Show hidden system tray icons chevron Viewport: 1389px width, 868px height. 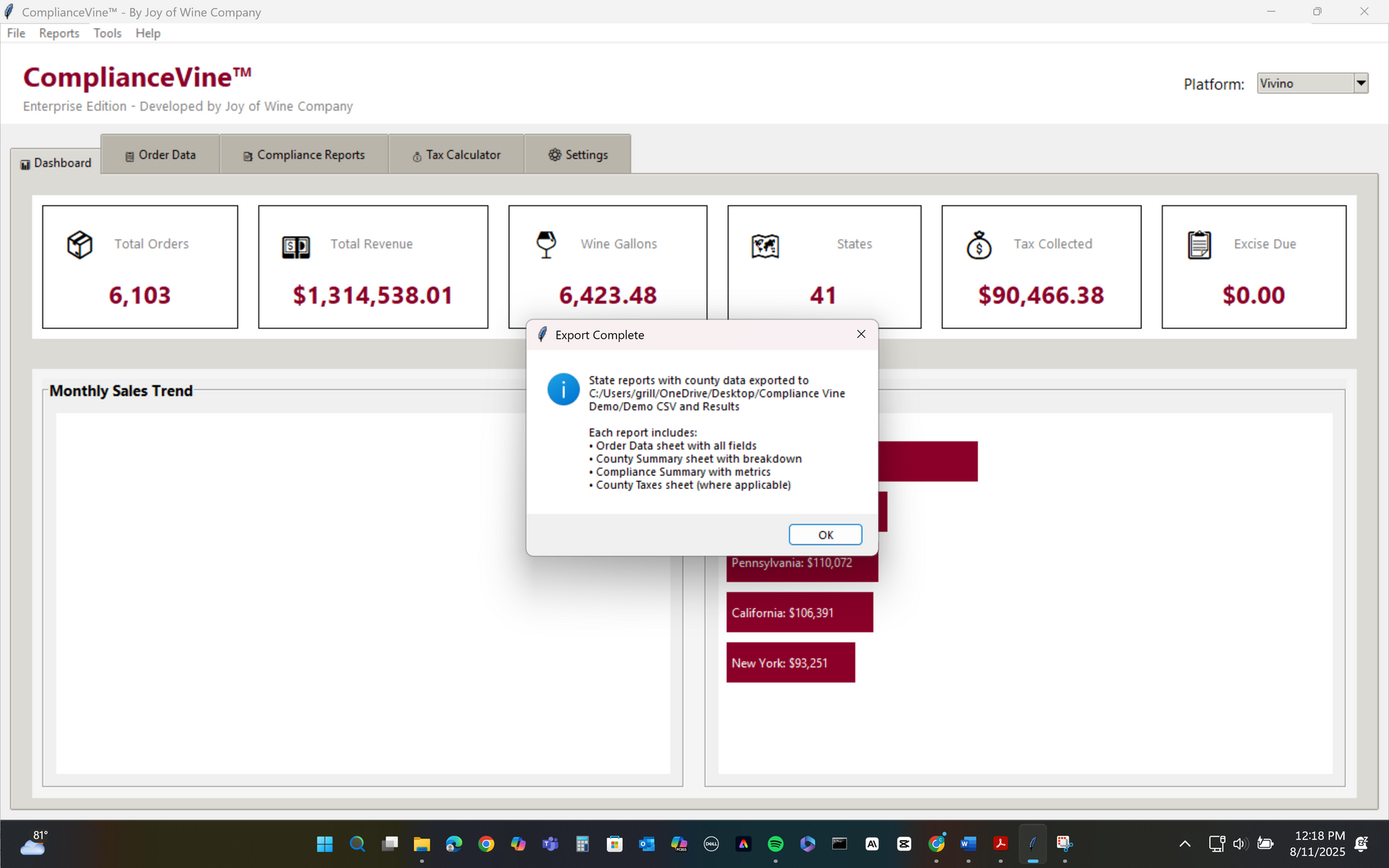pyautogui.click(x=1185, y=844)
